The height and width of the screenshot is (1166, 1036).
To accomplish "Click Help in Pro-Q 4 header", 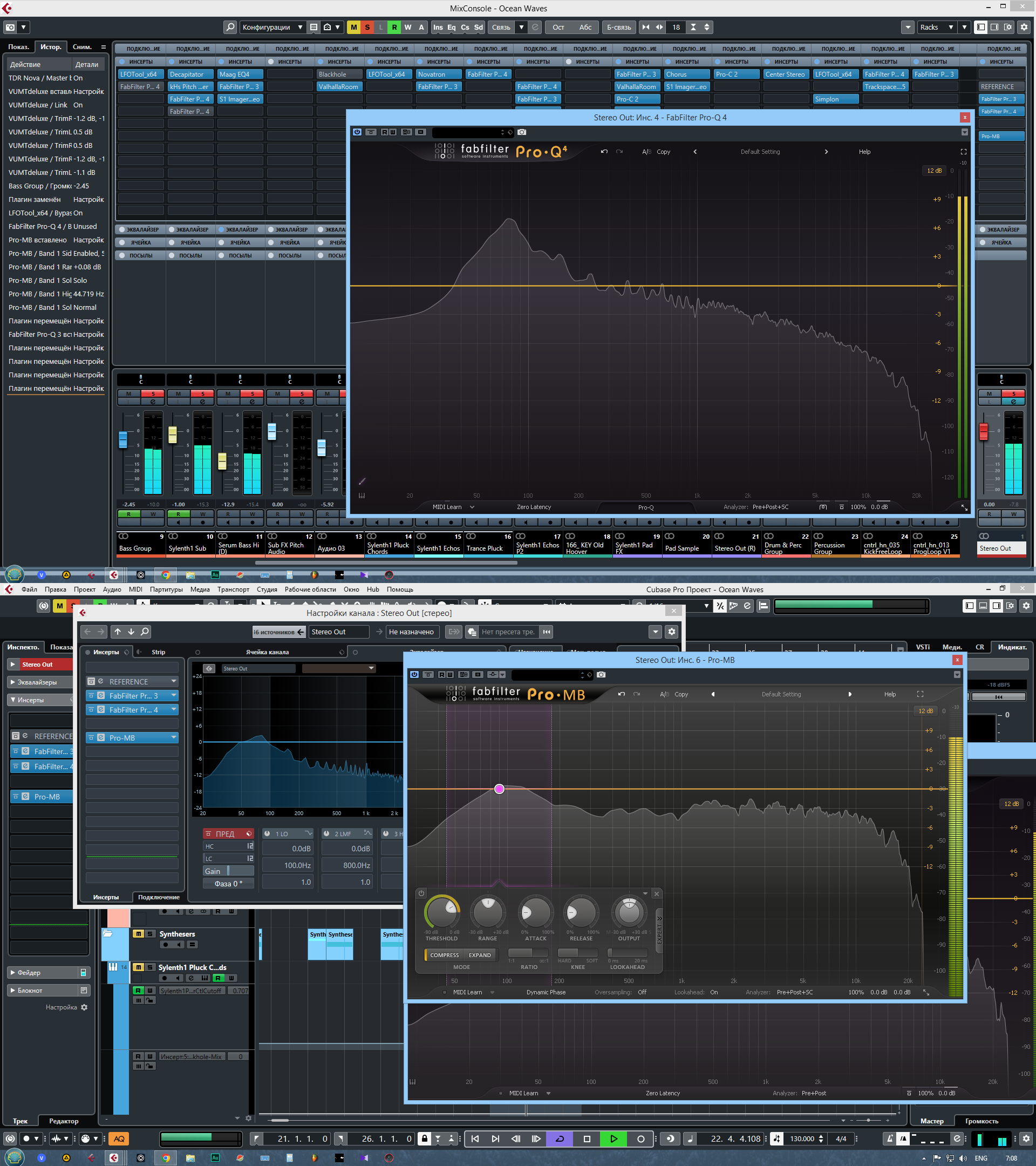I will click(x=864, y=152).
